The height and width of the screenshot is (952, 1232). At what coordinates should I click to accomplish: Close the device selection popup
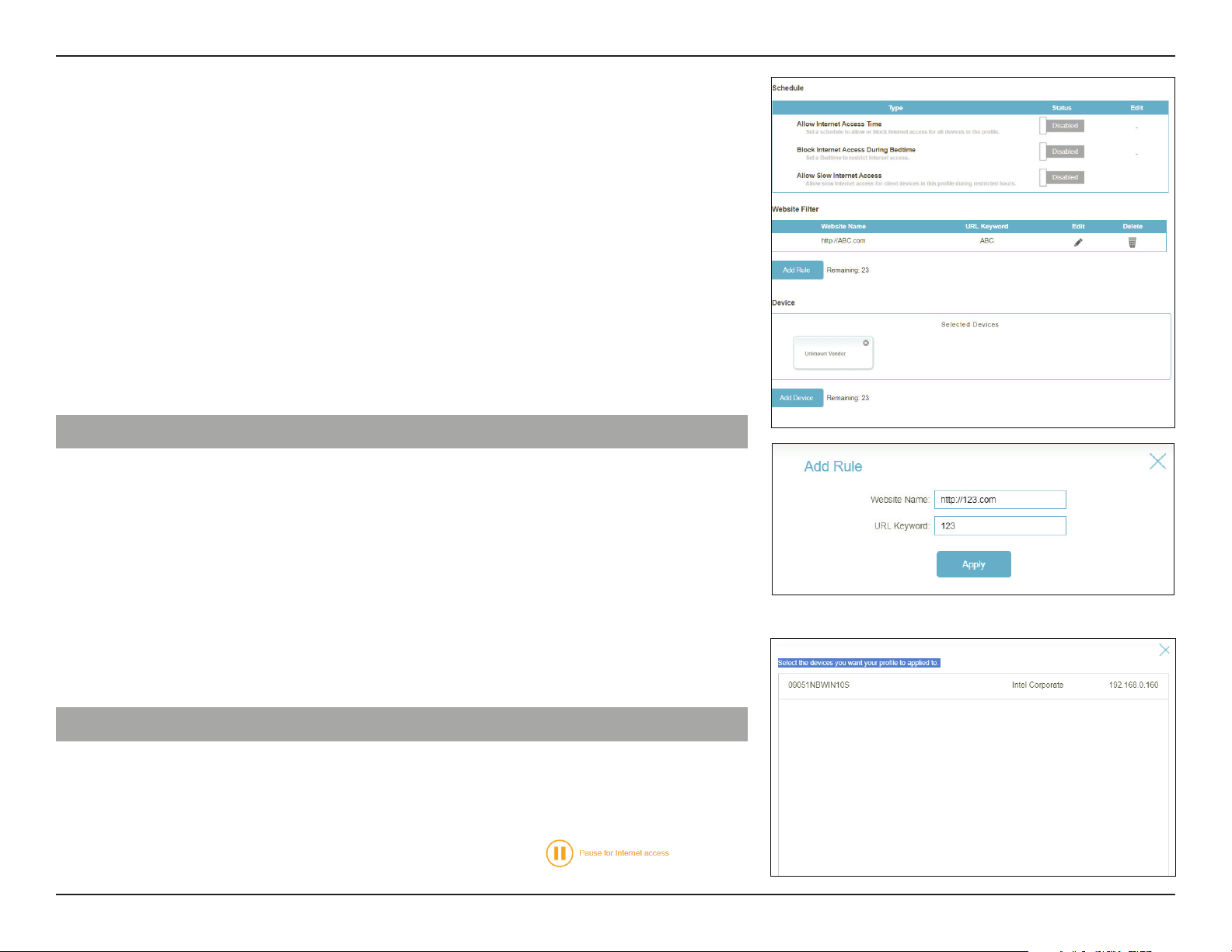point(1164,650)
